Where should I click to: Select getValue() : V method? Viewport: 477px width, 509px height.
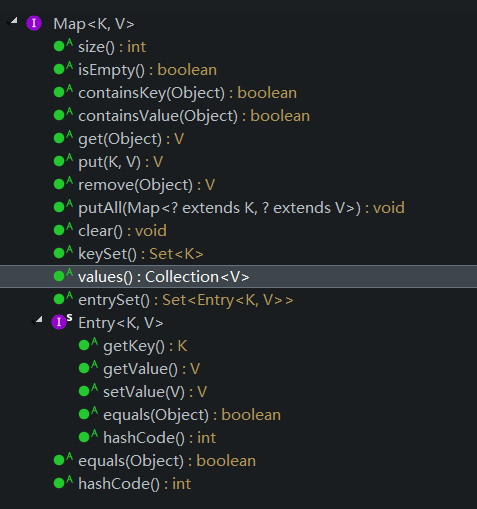pyautogui.click(x=151, y=369)
